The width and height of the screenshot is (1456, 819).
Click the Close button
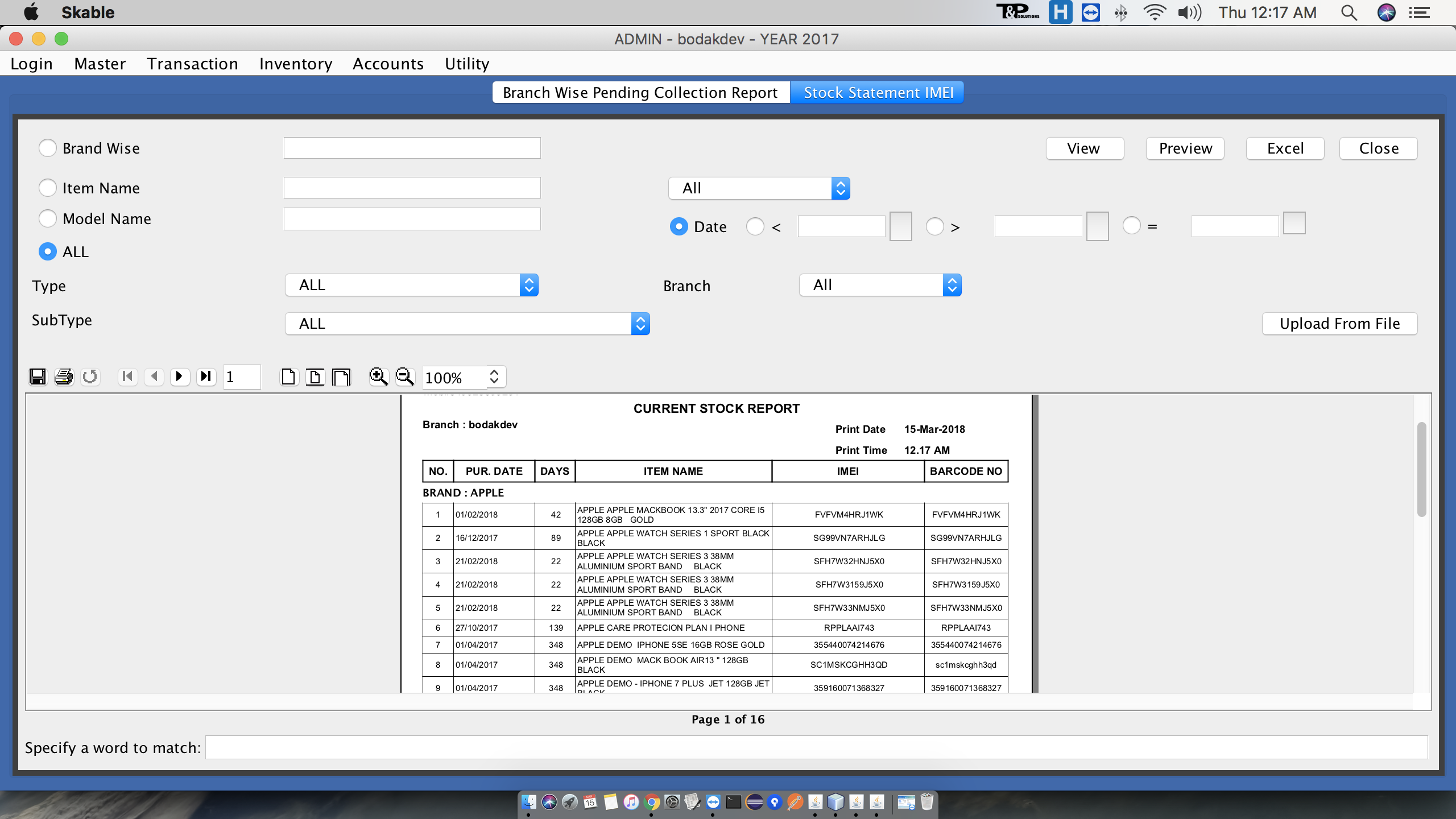(x=1379, y=148)
